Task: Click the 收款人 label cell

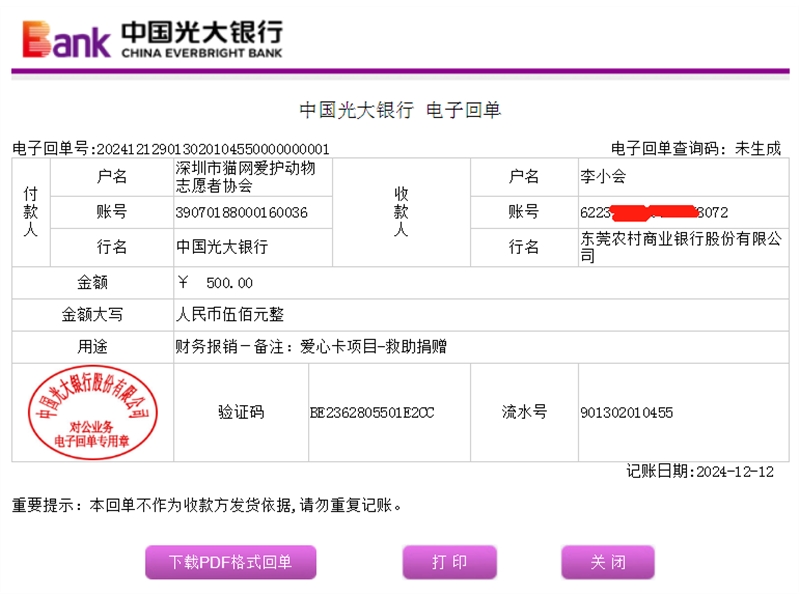Action: tap(401, 212)
